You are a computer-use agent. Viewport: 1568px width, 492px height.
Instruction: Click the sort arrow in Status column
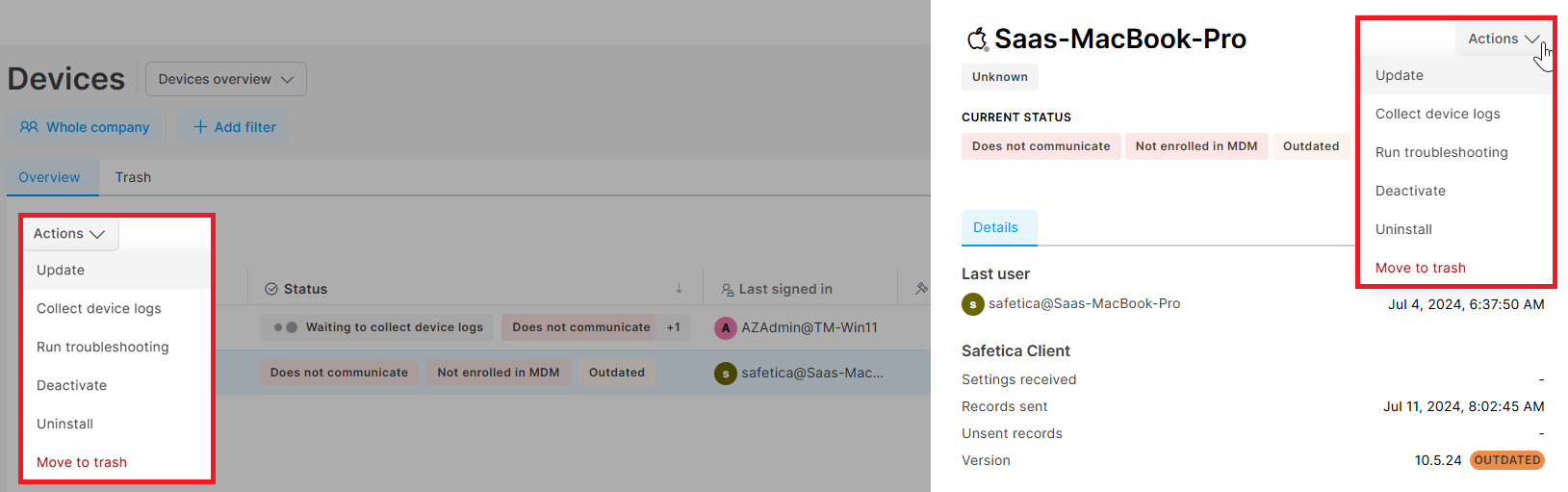coord(679,289)
